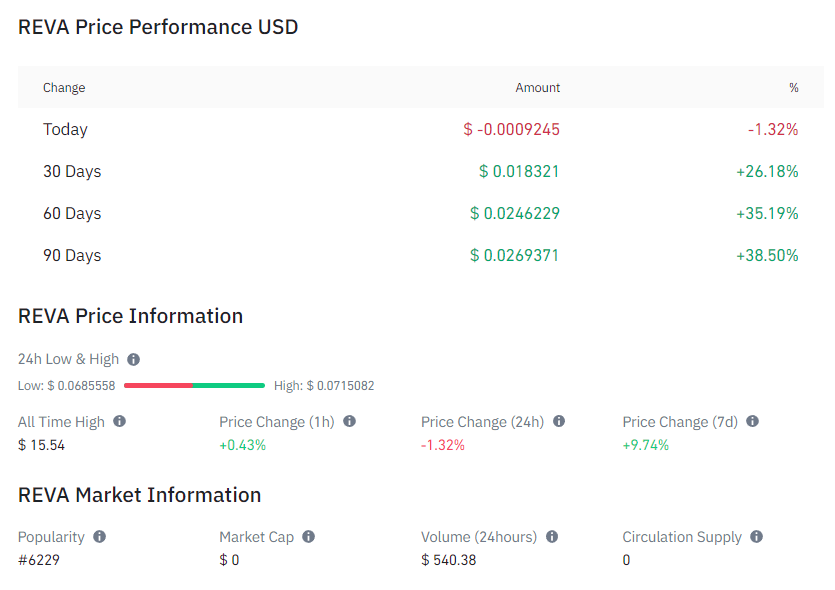
Task: Select the All Time High value $15.54
Action: coord(42,443)
